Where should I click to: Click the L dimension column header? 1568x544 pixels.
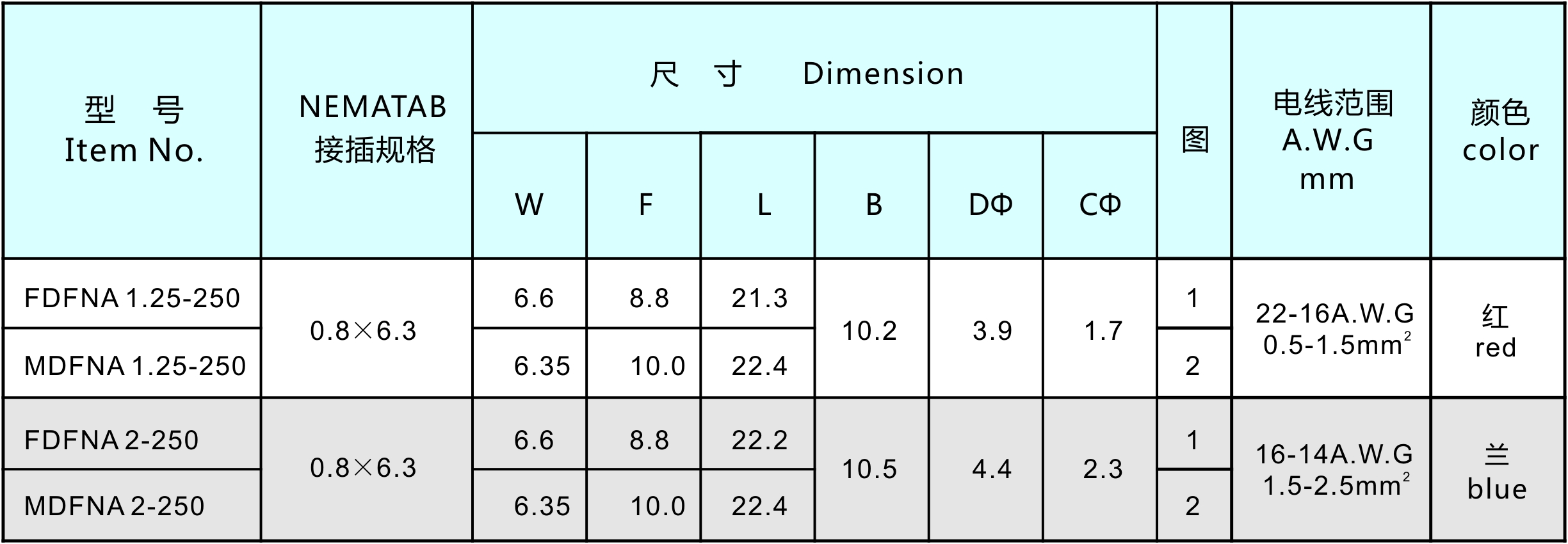[x=763, y=205]
